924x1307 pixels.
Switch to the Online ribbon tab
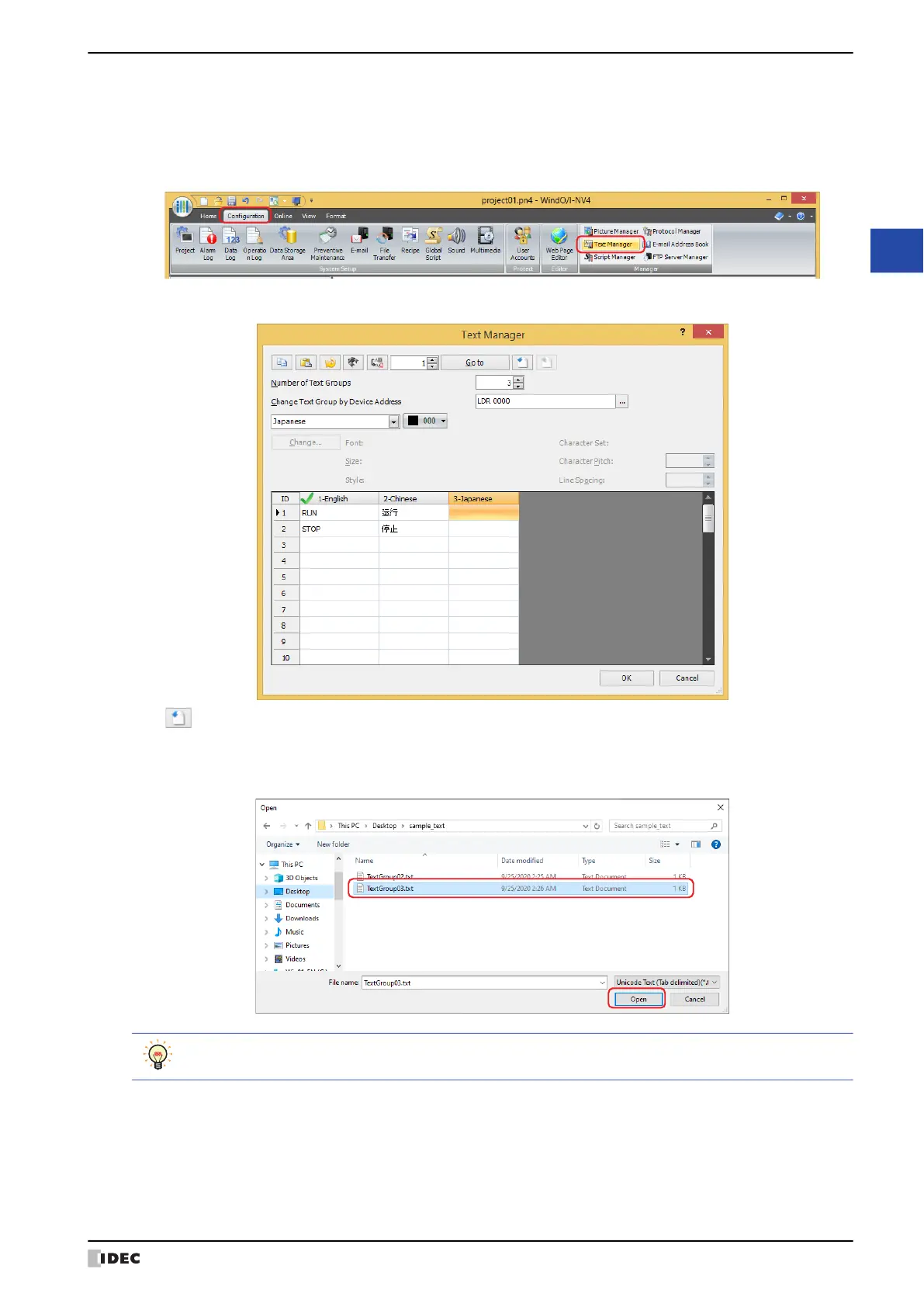(x=283, y=217)
